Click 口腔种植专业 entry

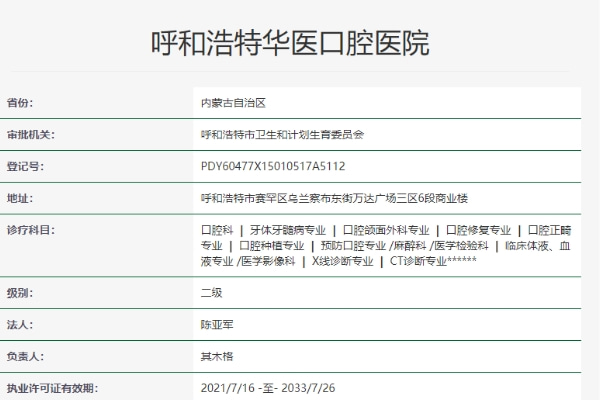(x=271, y=245)
